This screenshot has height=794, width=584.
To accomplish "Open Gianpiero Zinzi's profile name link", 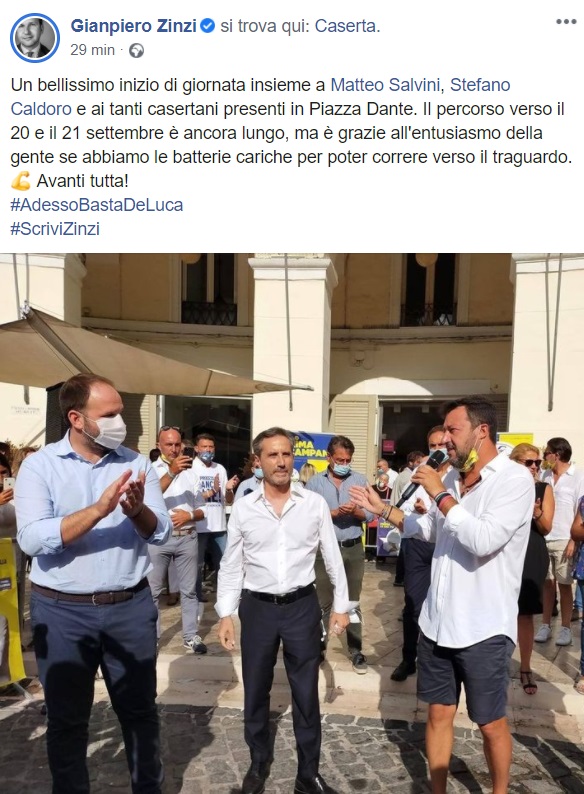I will [x=133, y=26].
